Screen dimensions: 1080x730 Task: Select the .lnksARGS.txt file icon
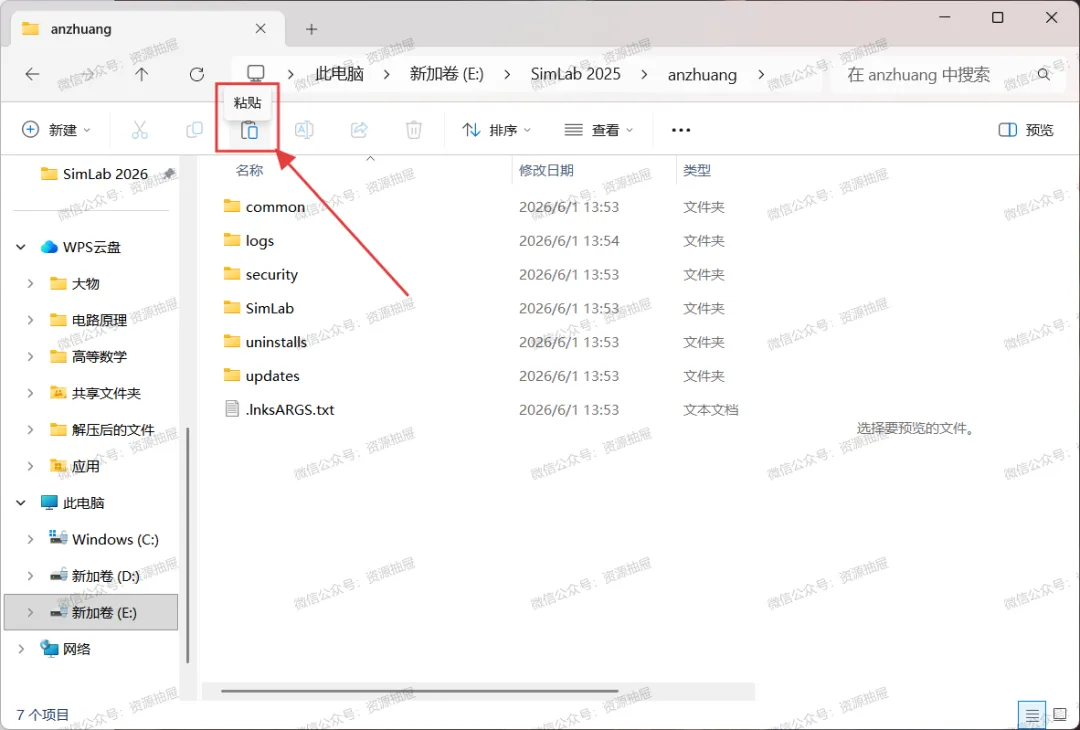(x=232, y=409)
